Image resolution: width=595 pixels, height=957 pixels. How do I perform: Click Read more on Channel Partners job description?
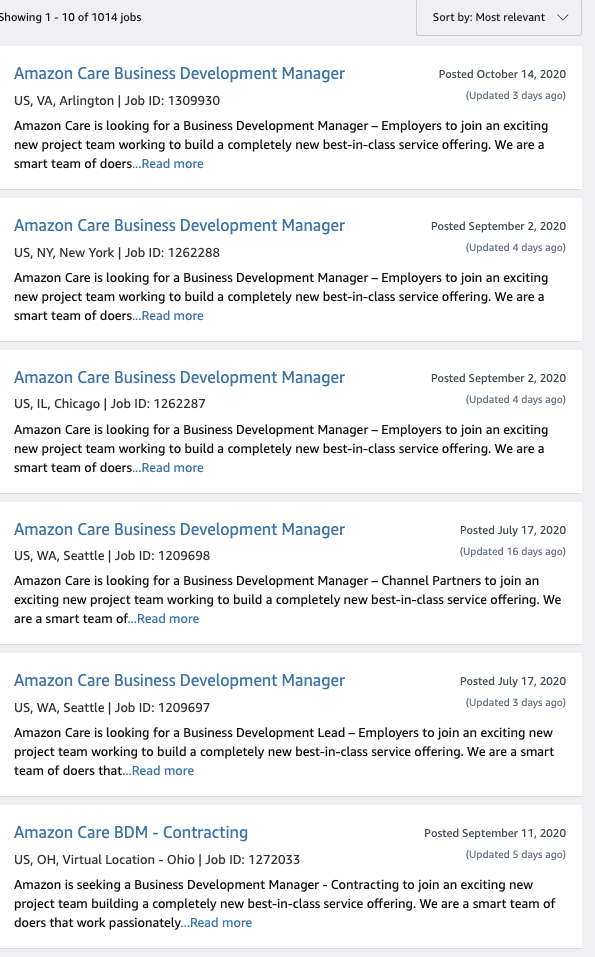point(164,618)
